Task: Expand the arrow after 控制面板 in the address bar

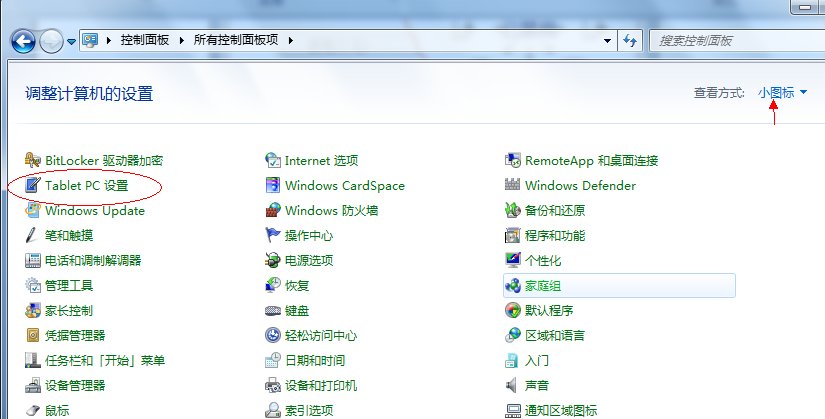Action: (x=182, y=40)
